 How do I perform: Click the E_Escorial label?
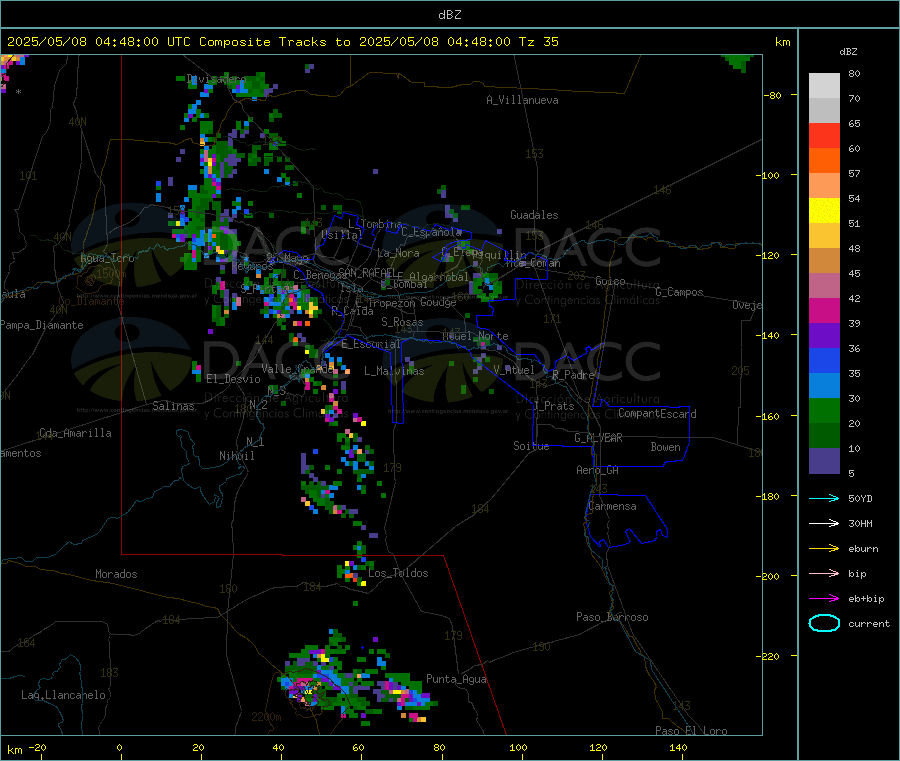(371, 344)
